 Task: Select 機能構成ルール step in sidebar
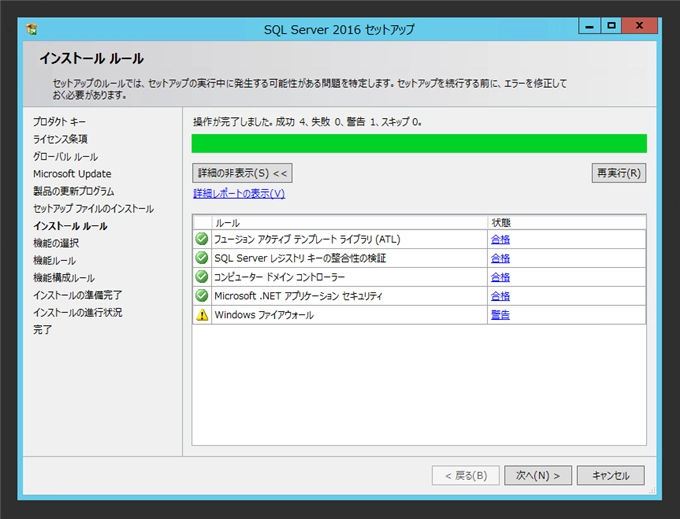[64, 278]
